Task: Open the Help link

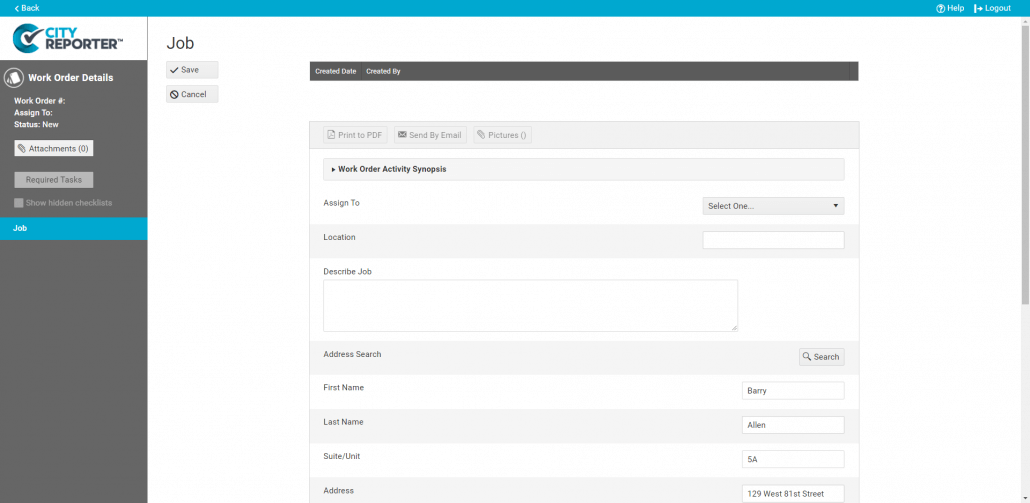Action: (x=950, y=8)
